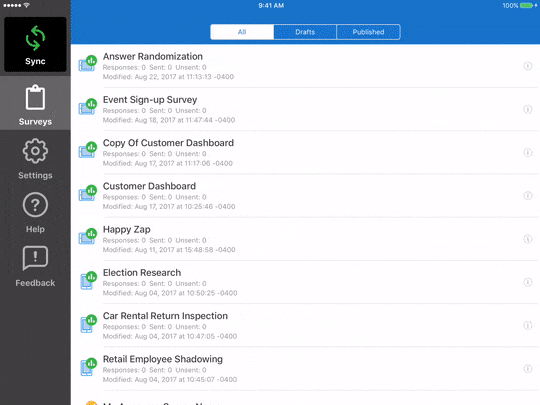540x405 pixels.
Task: Click the 9:41 AM clock in status bar
Action: pos(271,6)
